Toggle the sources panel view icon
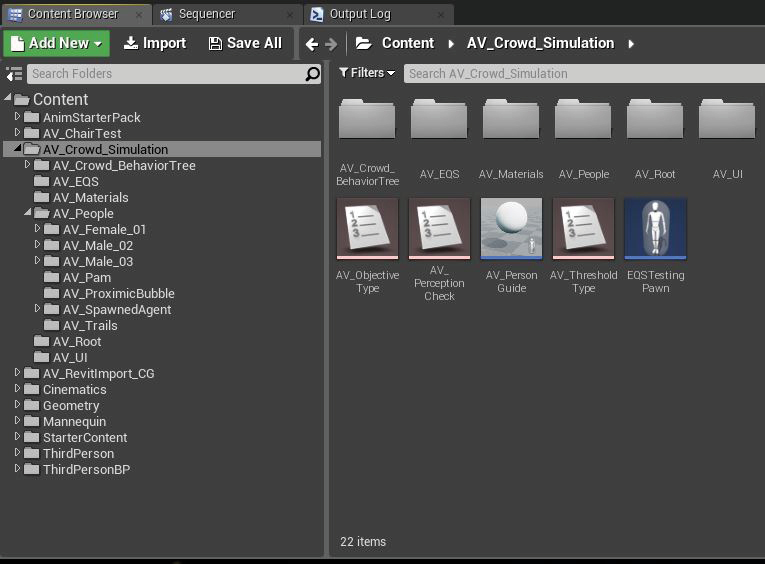This screenshot has width=765, height=564. (14, 74)
